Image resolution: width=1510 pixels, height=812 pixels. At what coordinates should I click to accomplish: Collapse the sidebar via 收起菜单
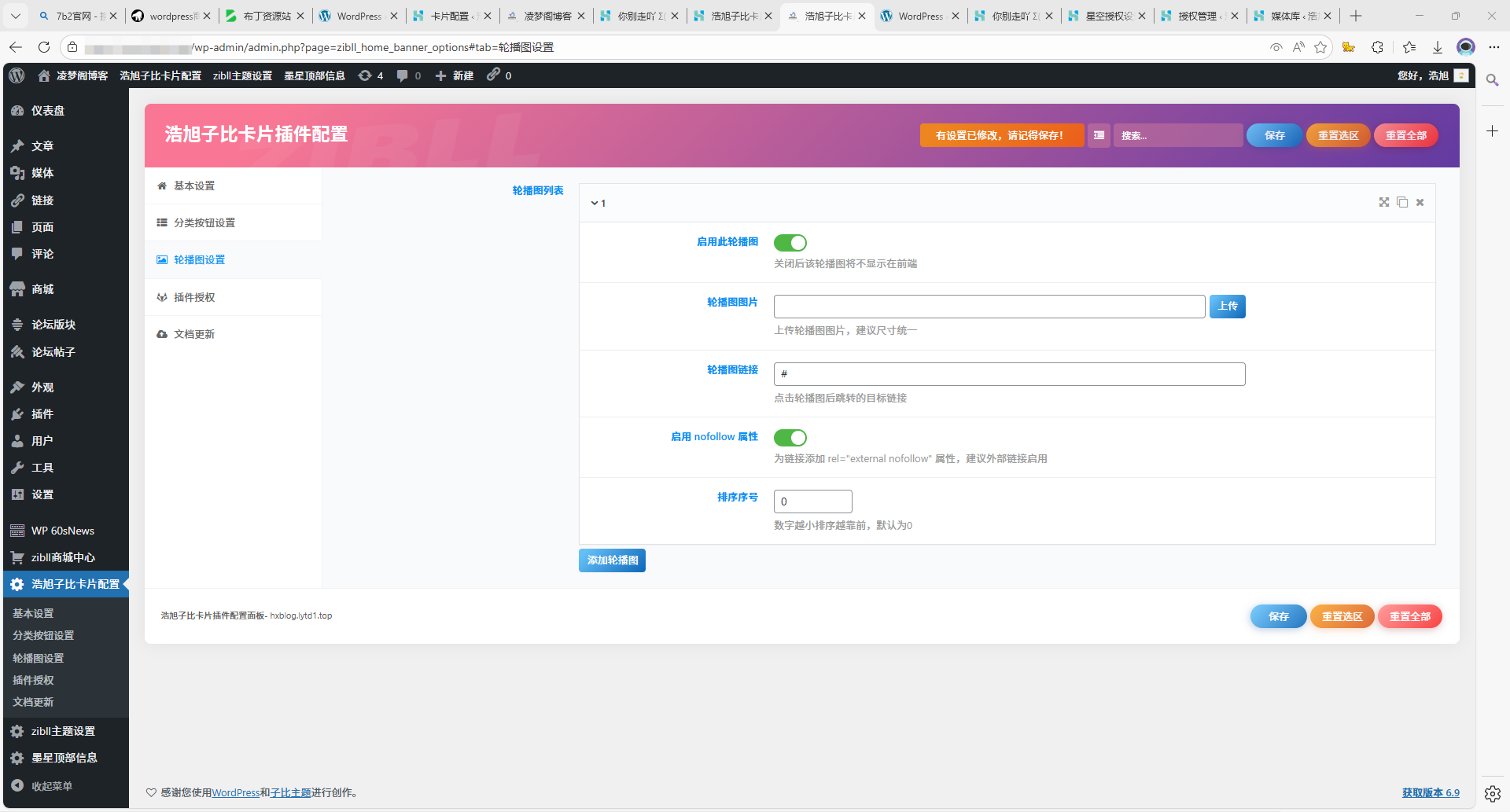tap(51, 785)
